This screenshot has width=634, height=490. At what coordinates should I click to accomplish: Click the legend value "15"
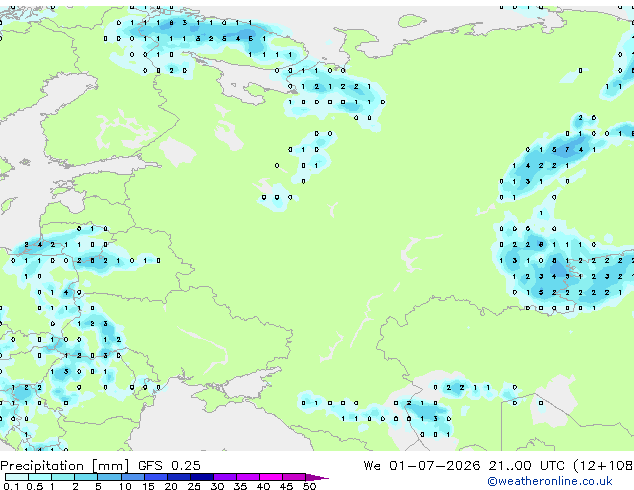coord(148,486)
